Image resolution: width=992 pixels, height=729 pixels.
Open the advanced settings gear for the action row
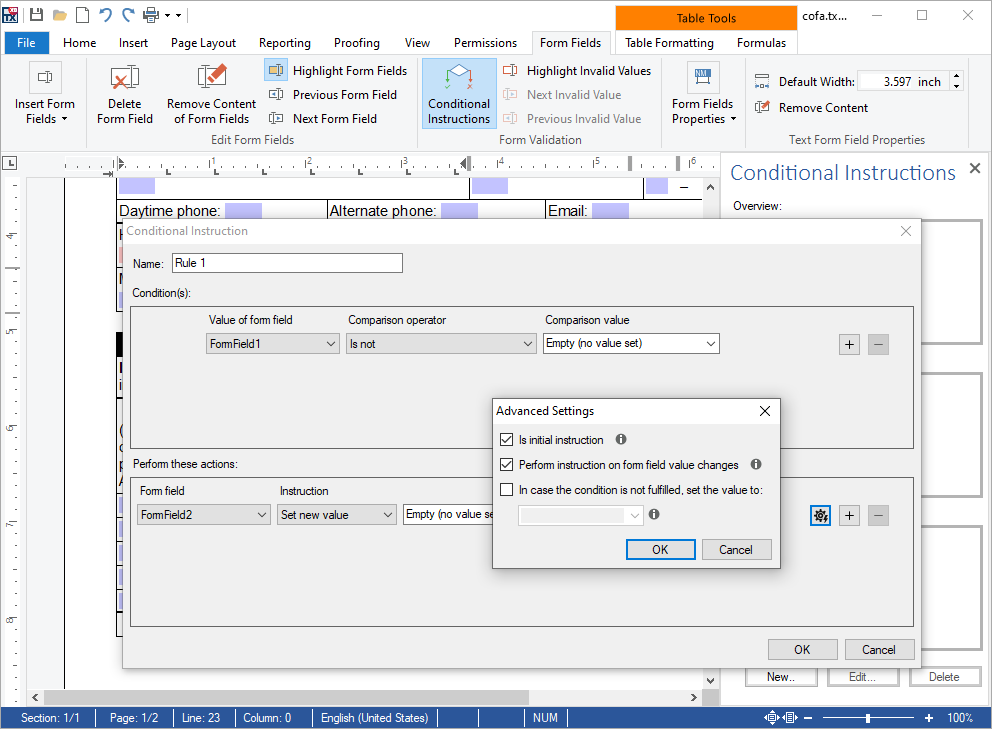click(x=820, y=514)
